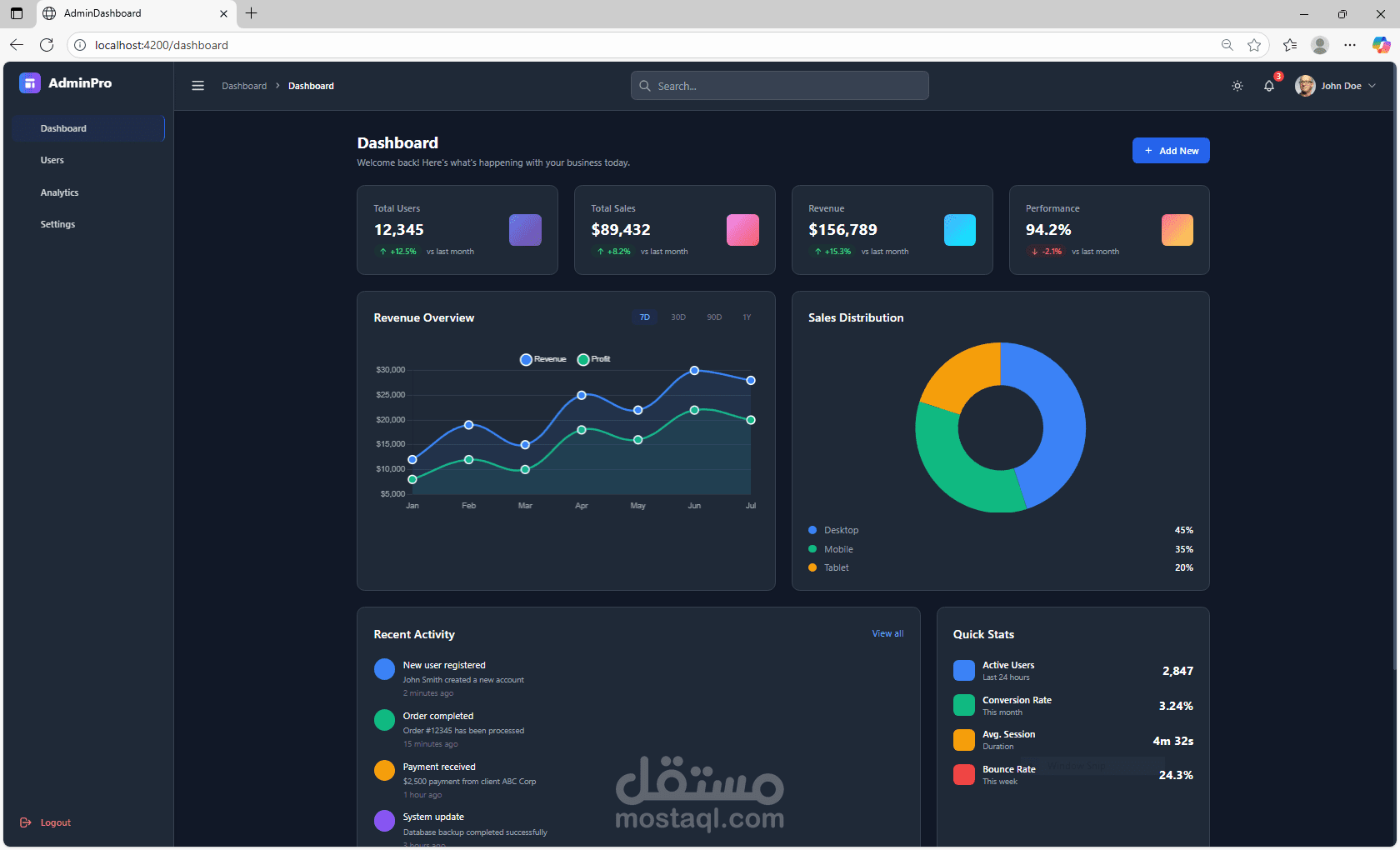Open the tab actions menu icon
This screenshot has height=850, width=1400.
17,13
